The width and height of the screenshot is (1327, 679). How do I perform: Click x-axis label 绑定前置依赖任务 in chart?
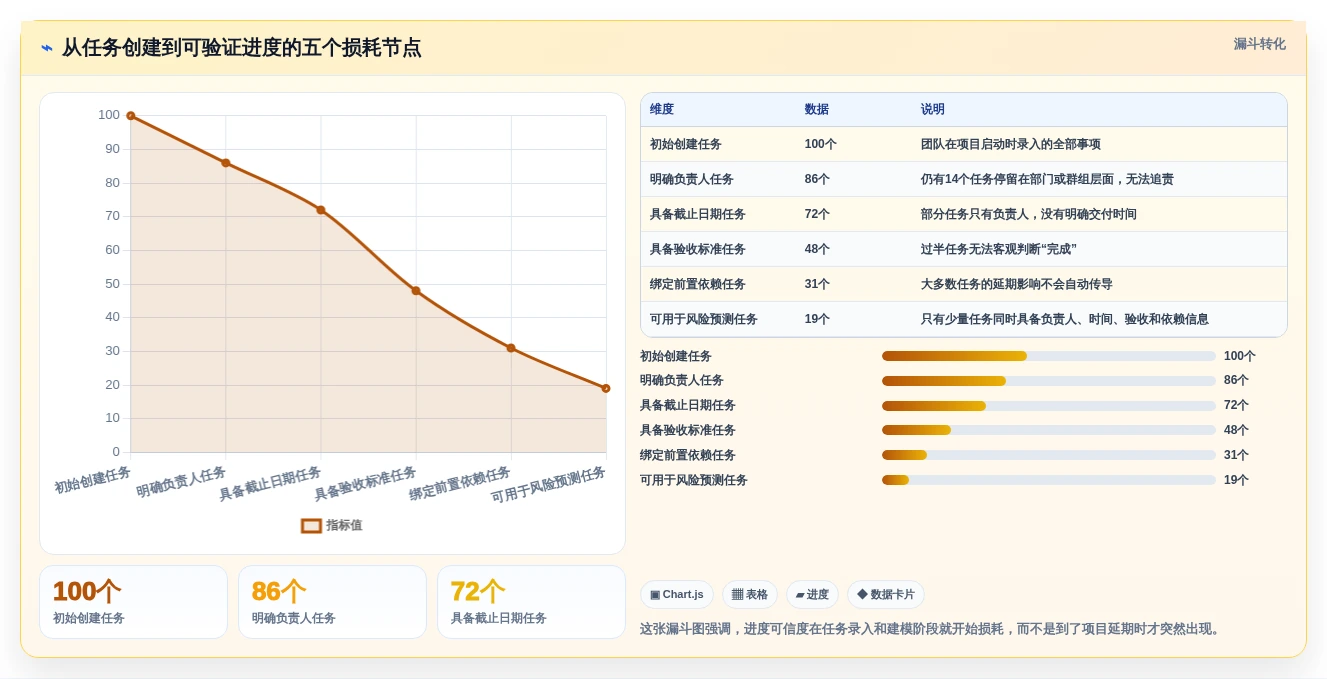(x=460, y=484)
